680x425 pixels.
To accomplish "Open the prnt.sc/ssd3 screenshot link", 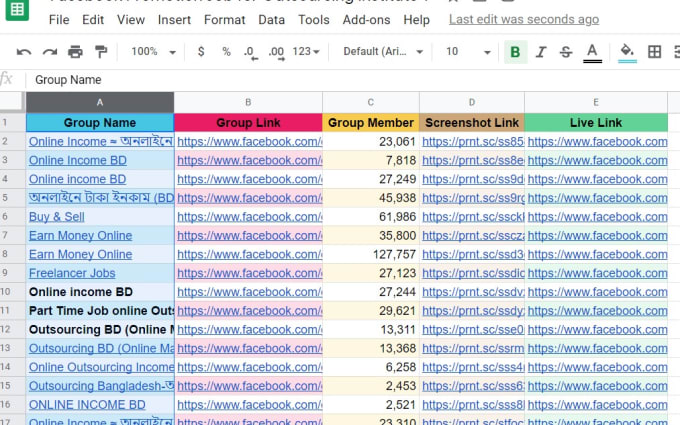I will tap(473, 255).
